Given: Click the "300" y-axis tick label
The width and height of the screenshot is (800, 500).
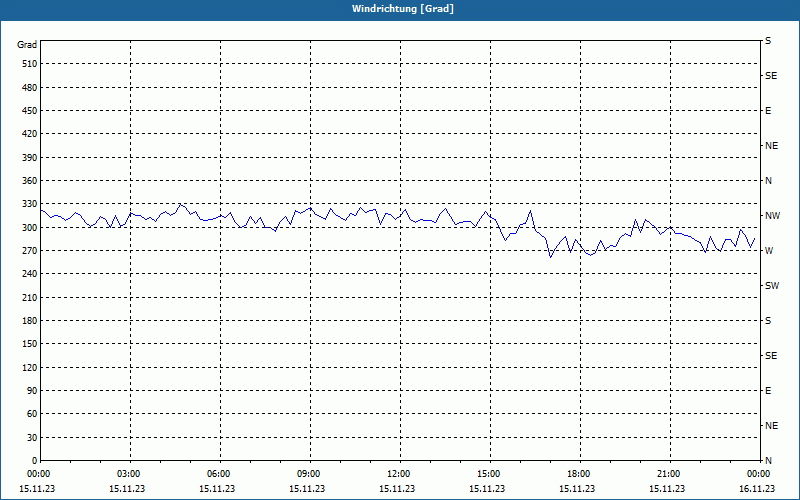Looking at the screenshot, I should (x=30, y=228).
